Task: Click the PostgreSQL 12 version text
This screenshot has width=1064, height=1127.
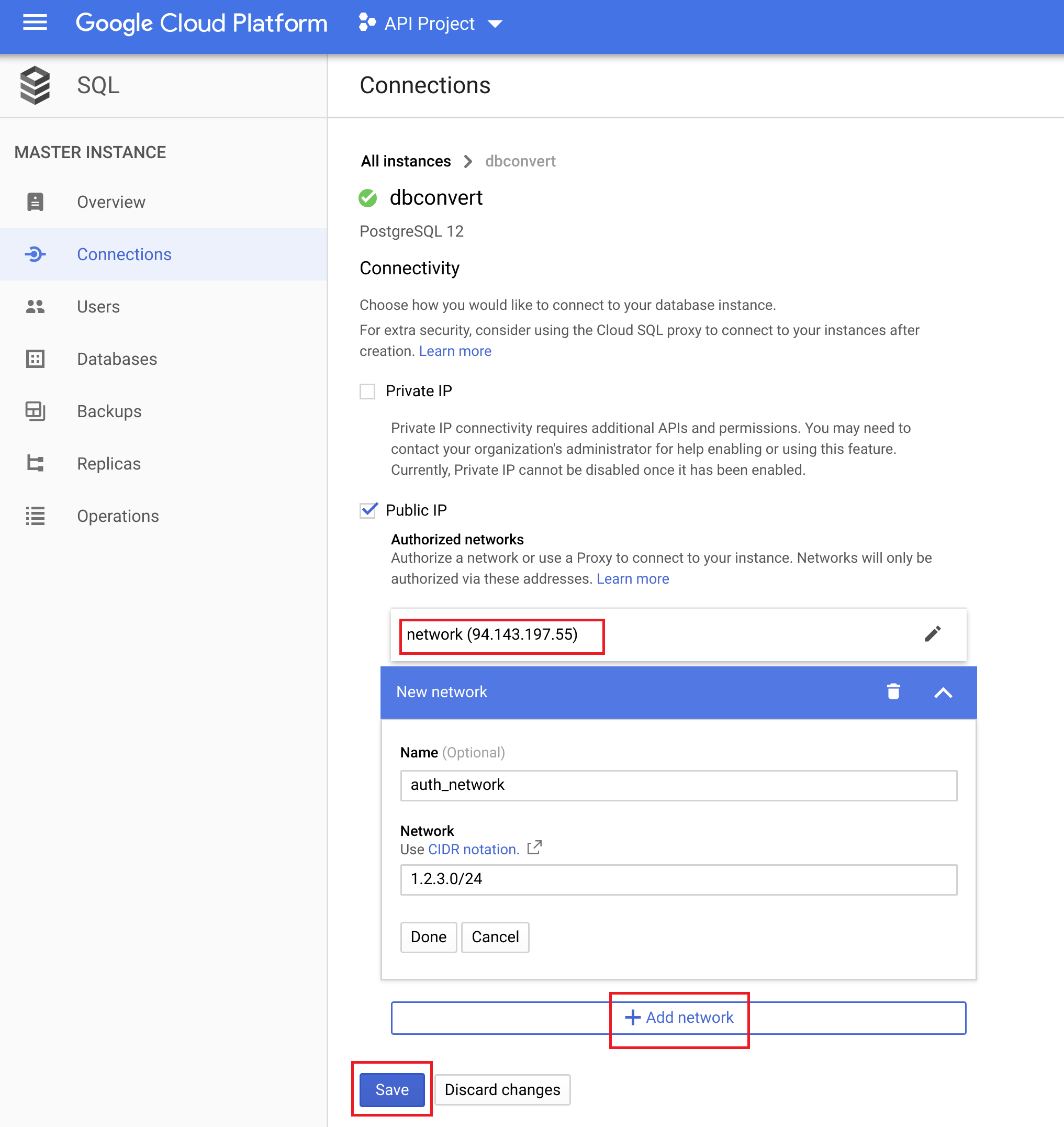Action: pyautogui.click(x=411, y=231)
